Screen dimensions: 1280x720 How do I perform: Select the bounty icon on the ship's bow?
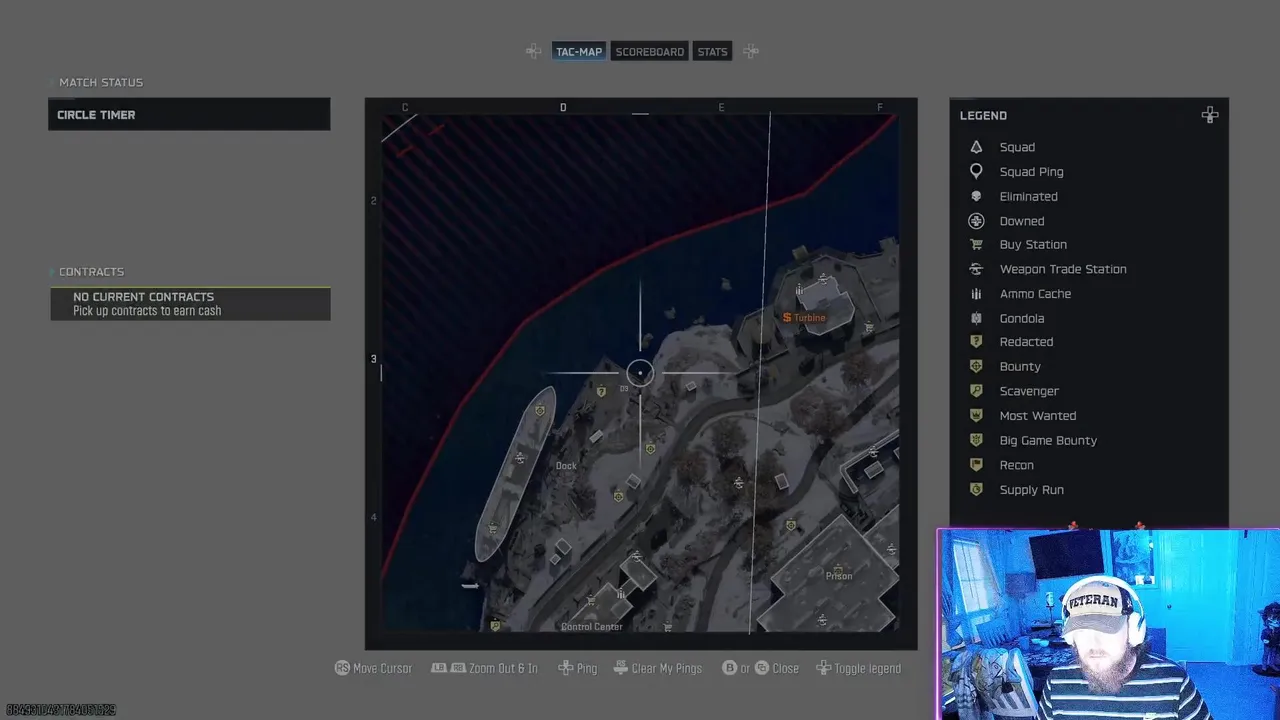coord(540,410)
